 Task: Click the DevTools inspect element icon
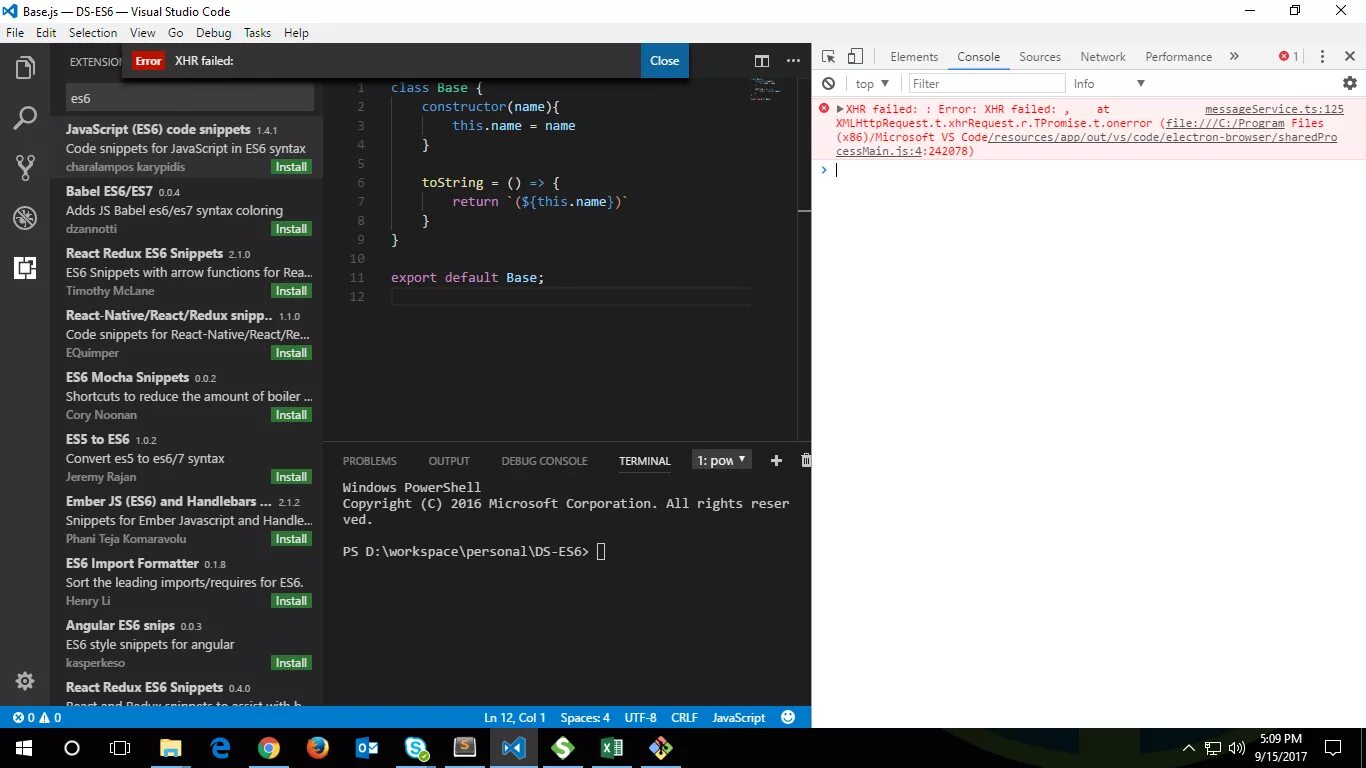click(828, 56)
